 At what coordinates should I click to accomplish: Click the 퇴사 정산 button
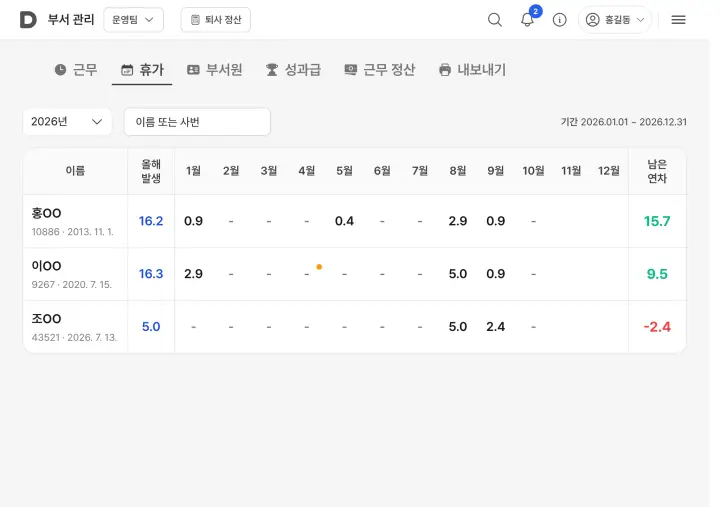(216, 20)
